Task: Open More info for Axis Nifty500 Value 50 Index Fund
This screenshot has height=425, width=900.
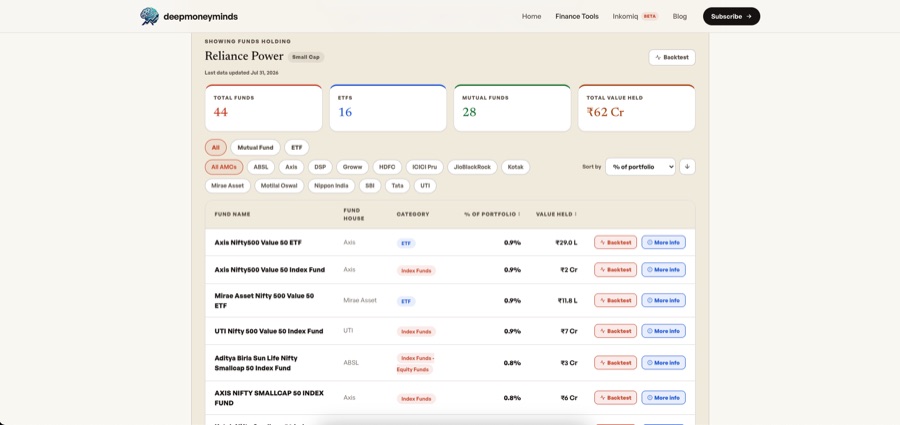Action: (663, 269)
